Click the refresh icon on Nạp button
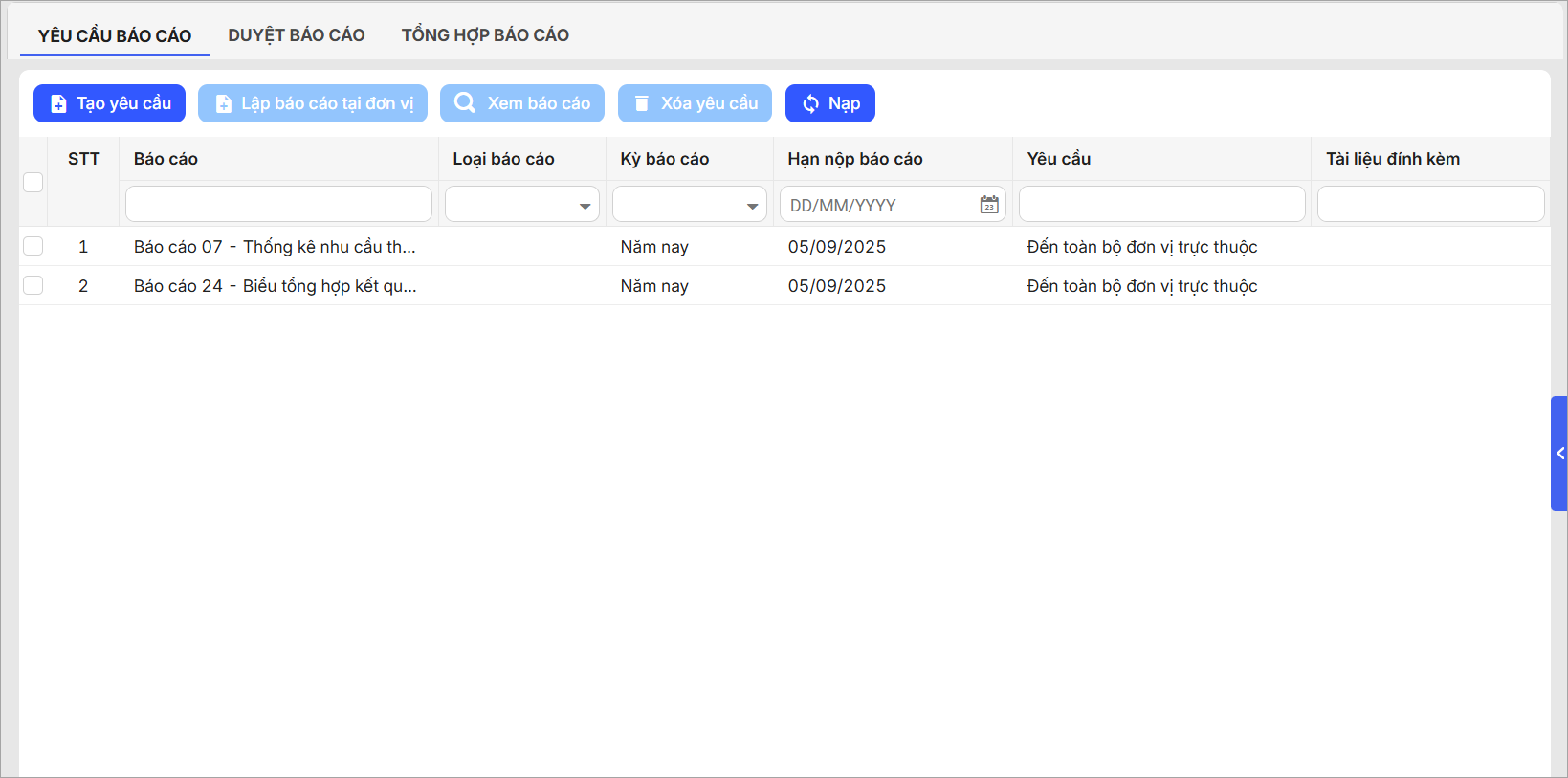Image resolution: width=1568 pixels, height=778 pixels. 810,103
